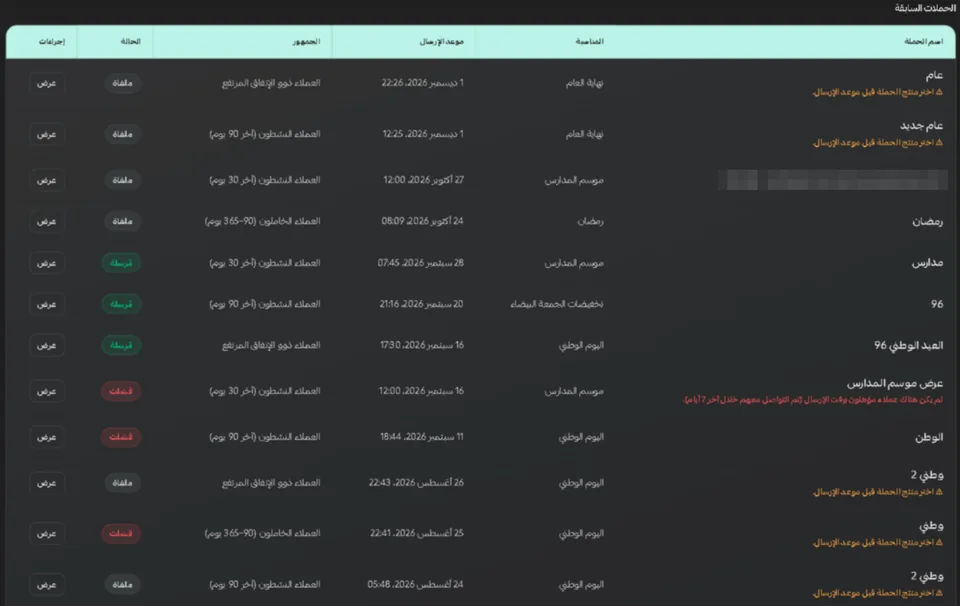Click the date 28 سبتمبر 2026، 07:45
This screenshot has width=960, height=606.
[x=421, y=263]
